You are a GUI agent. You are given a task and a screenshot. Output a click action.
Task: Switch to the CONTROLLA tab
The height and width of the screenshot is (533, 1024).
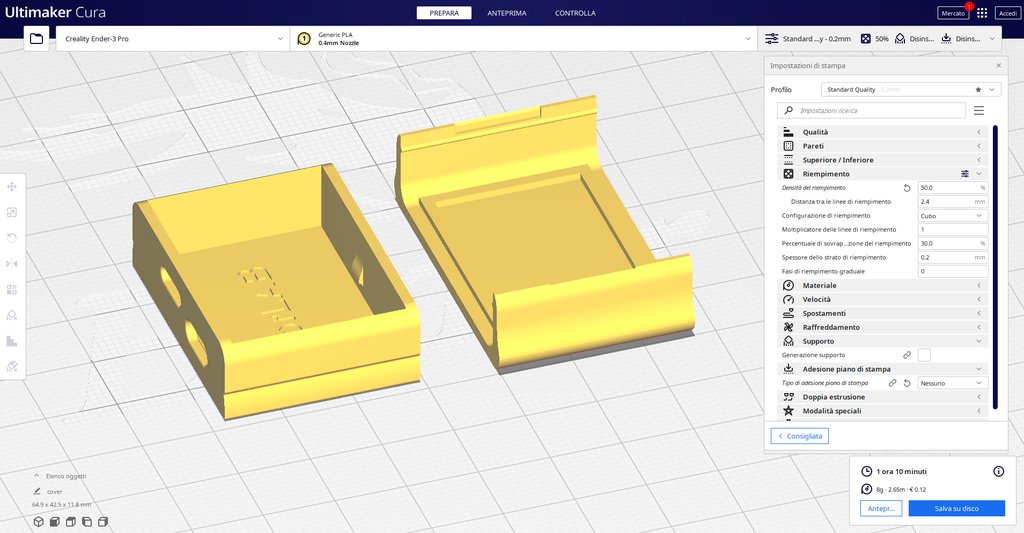[575, 13]
